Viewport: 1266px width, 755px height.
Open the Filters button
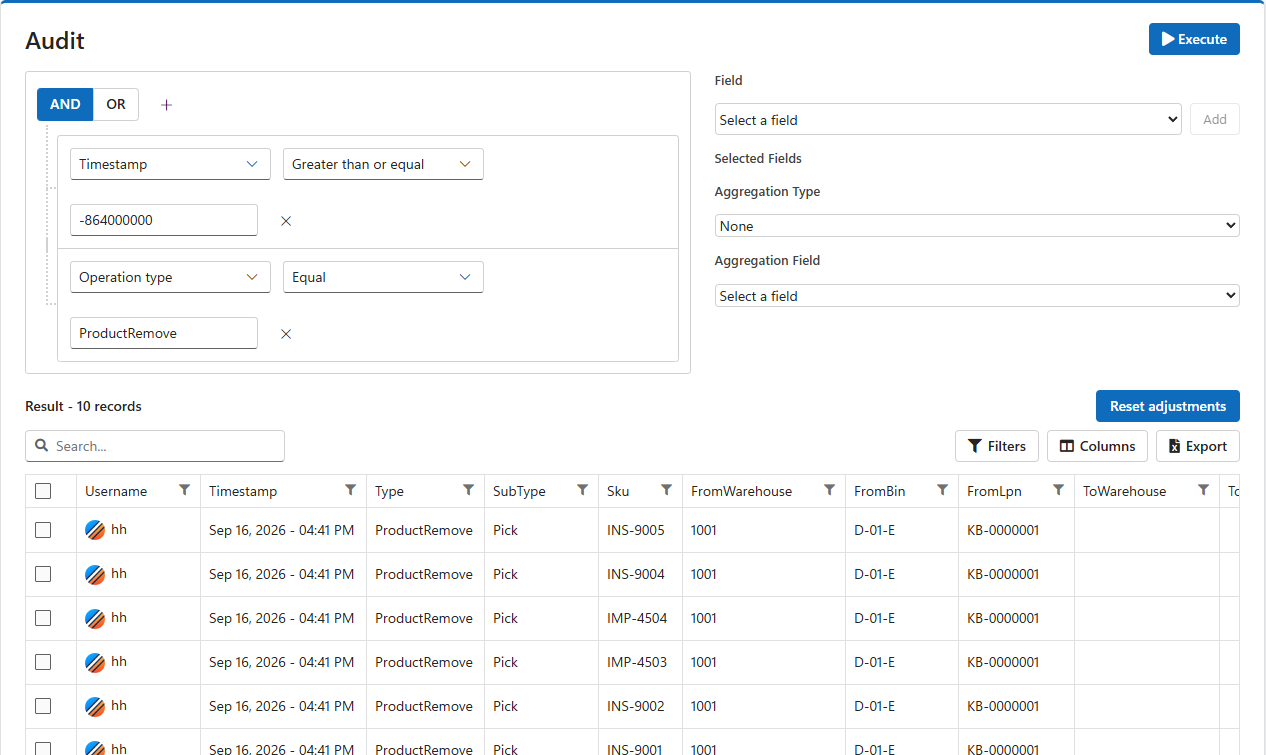[x=997, y=446]
